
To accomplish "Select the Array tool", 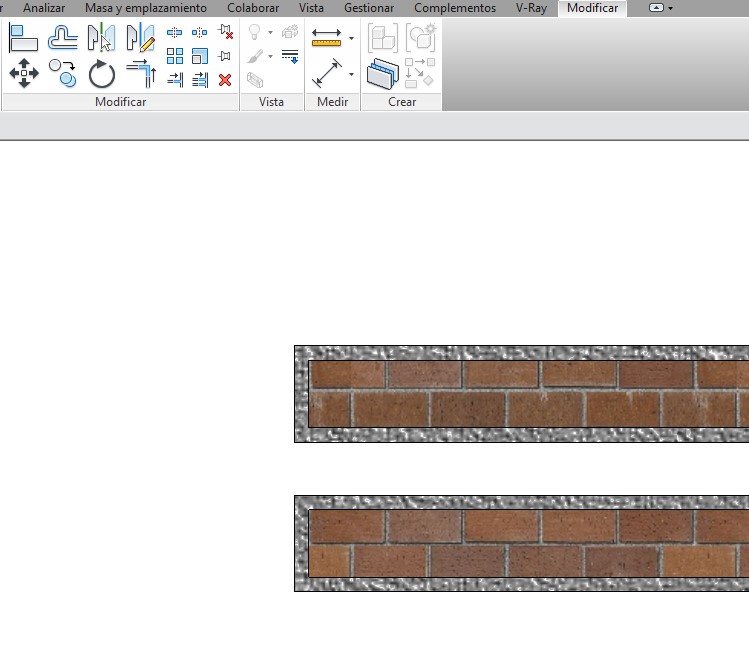I will (175, 56).
